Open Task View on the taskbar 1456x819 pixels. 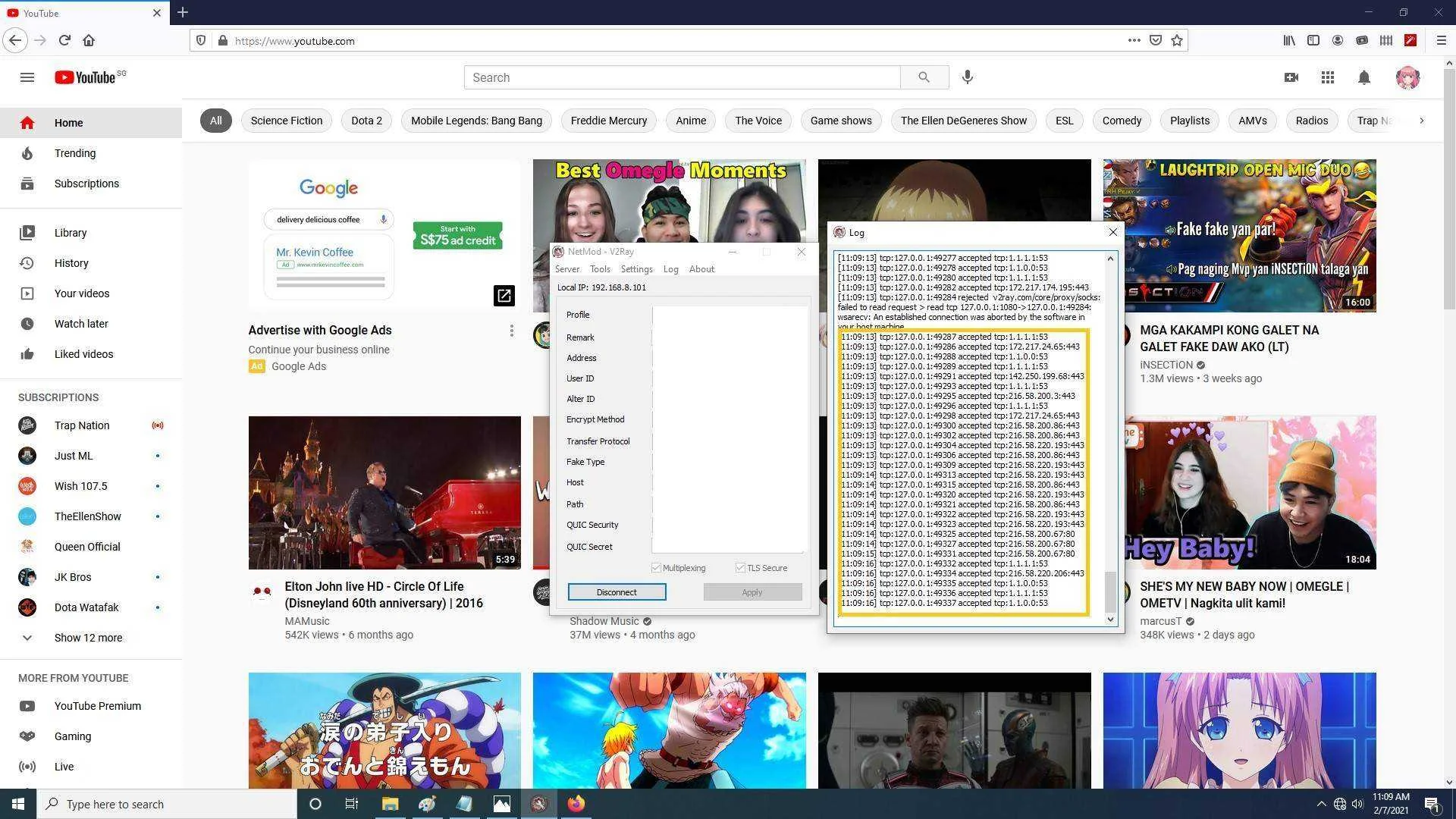pos(351,804)
